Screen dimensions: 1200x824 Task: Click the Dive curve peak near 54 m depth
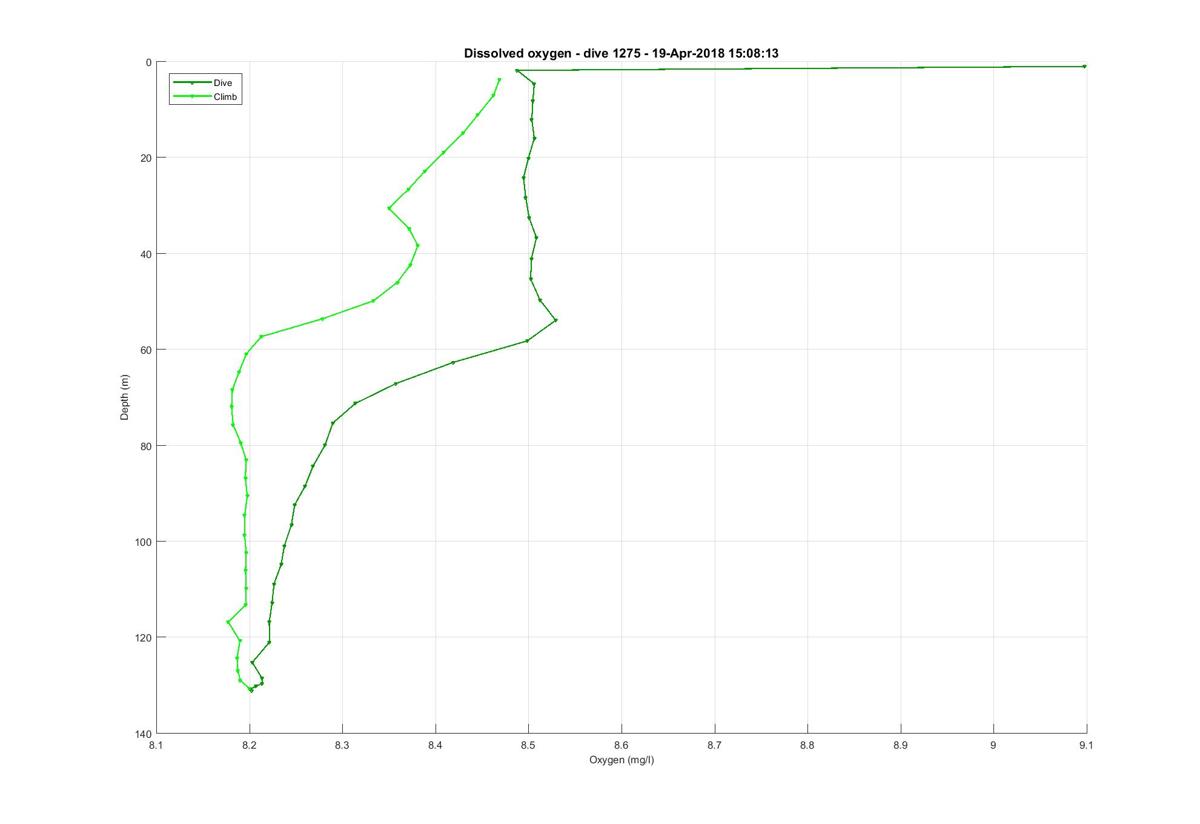555,320
